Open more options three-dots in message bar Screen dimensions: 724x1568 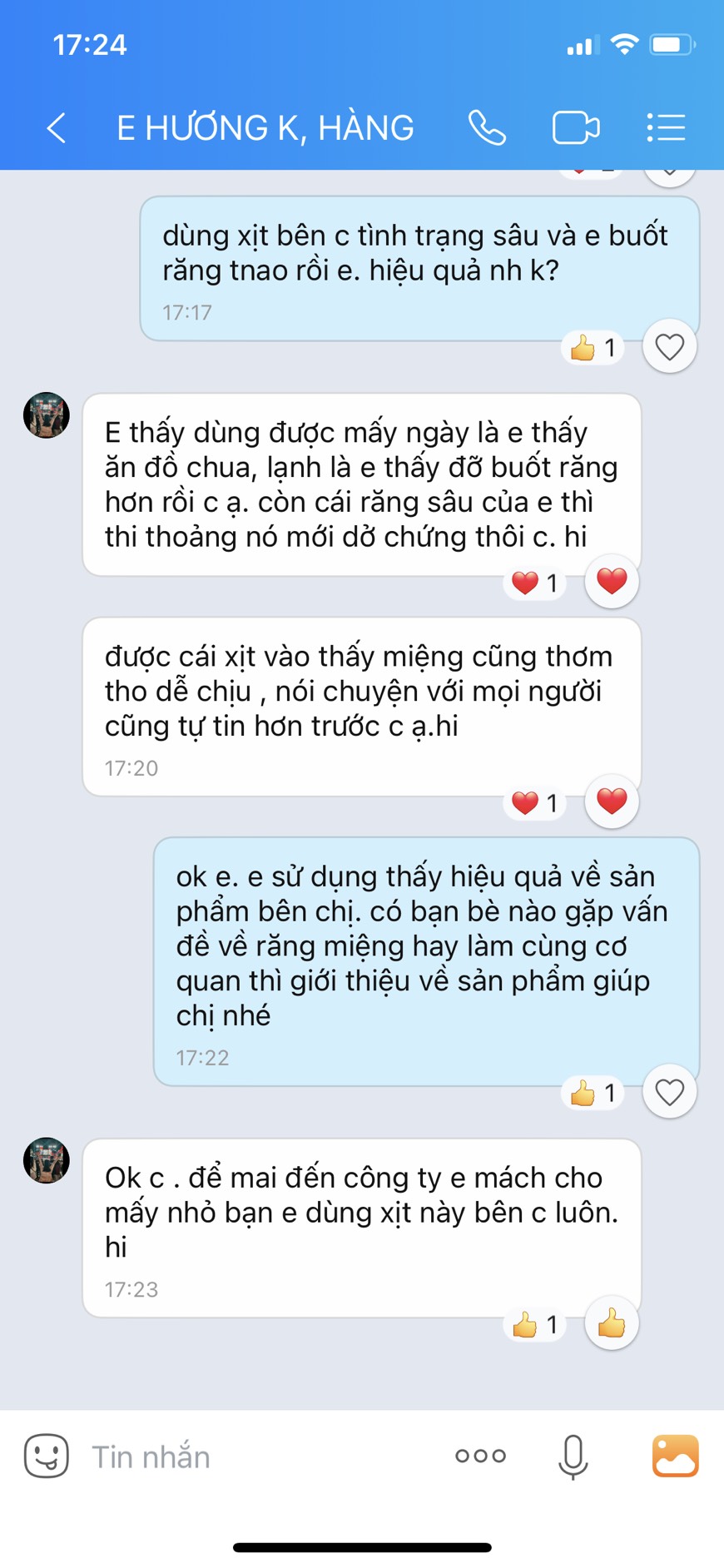pos(480,1456)
